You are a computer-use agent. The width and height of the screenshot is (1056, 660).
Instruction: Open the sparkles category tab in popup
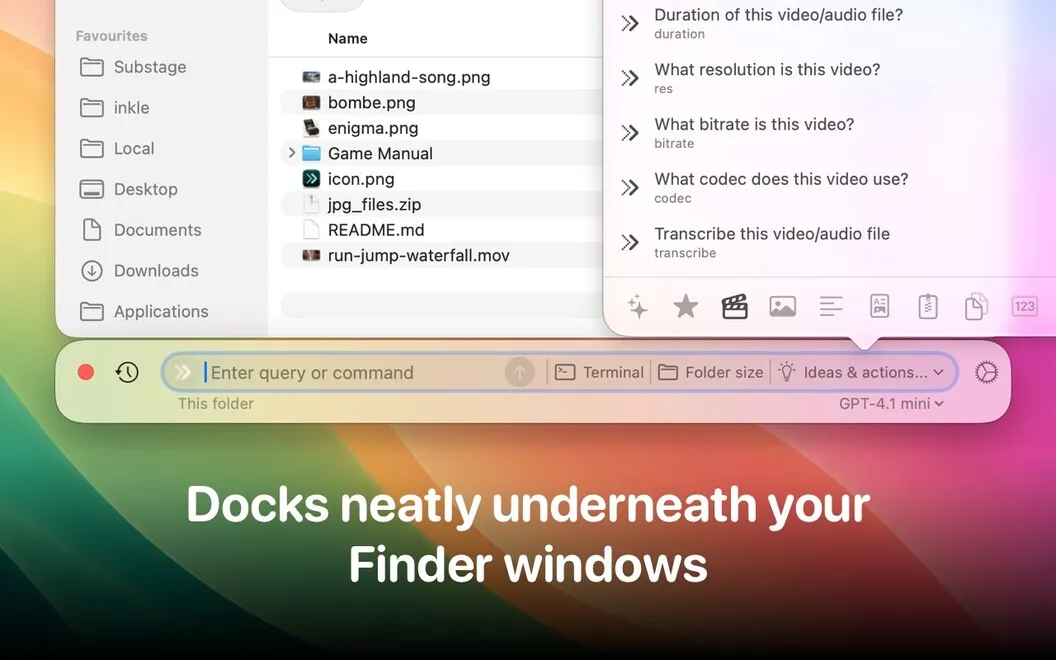(637, 307)
